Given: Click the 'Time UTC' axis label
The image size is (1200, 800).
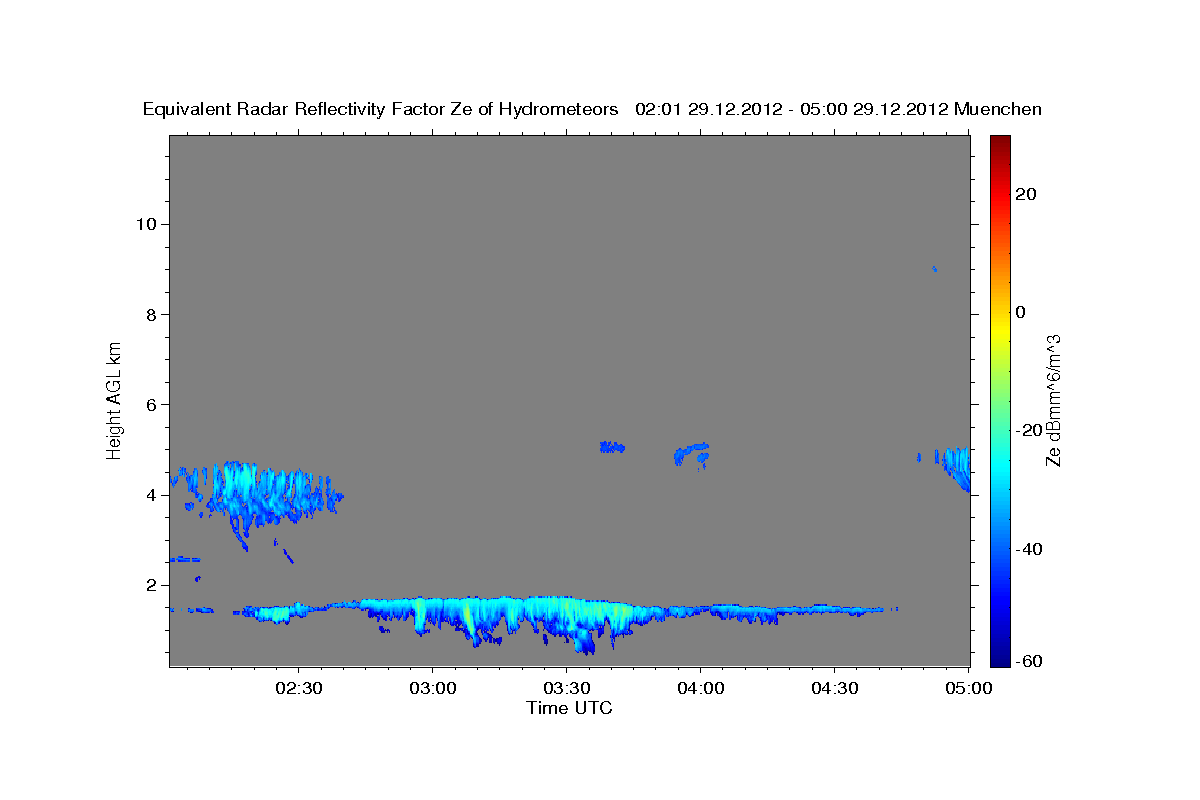Looking at the screenshot, I should tap(569, 708).
